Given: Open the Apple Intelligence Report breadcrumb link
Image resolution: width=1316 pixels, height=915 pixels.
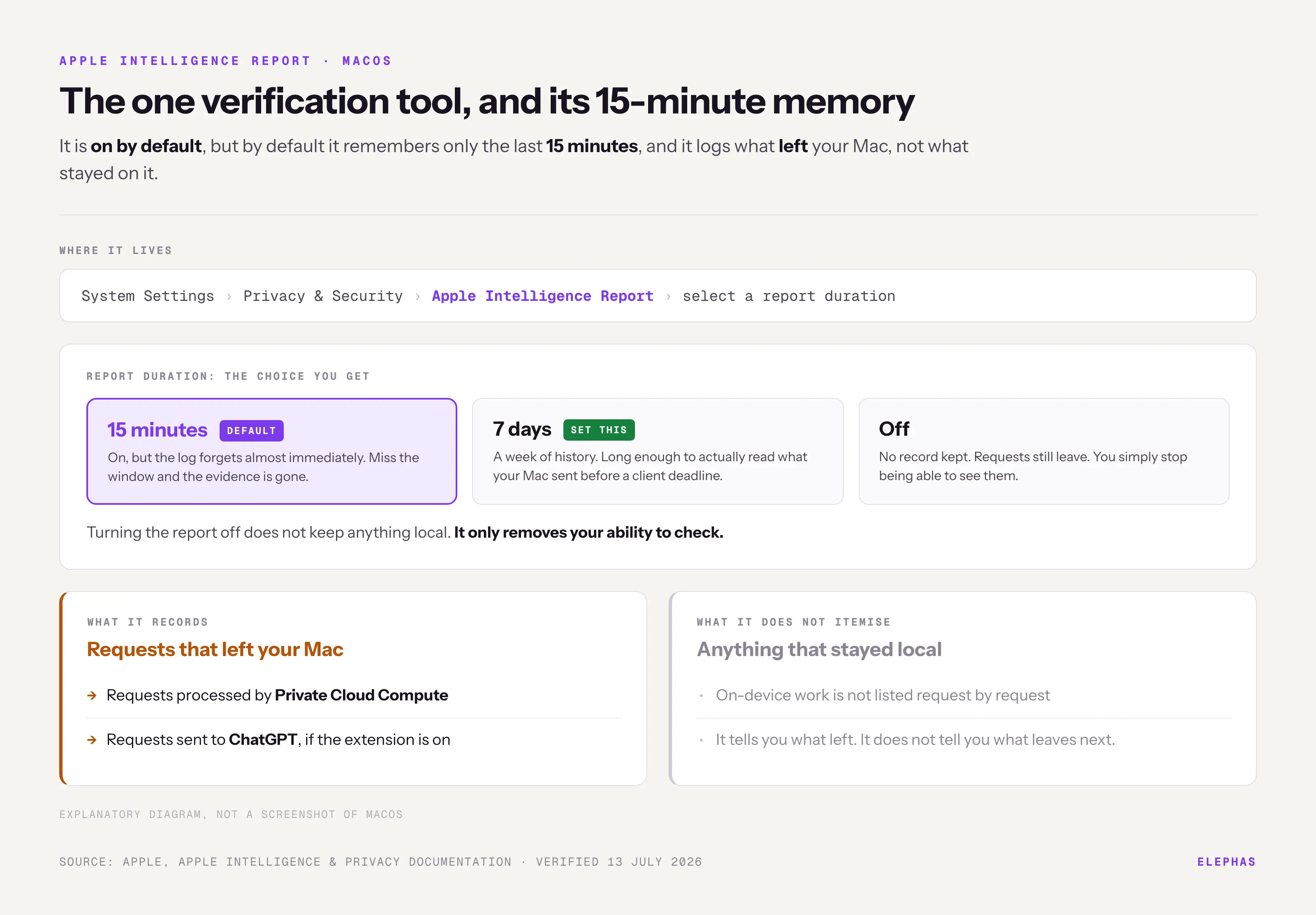Looking at the screenshot, I should pos(542,296).
